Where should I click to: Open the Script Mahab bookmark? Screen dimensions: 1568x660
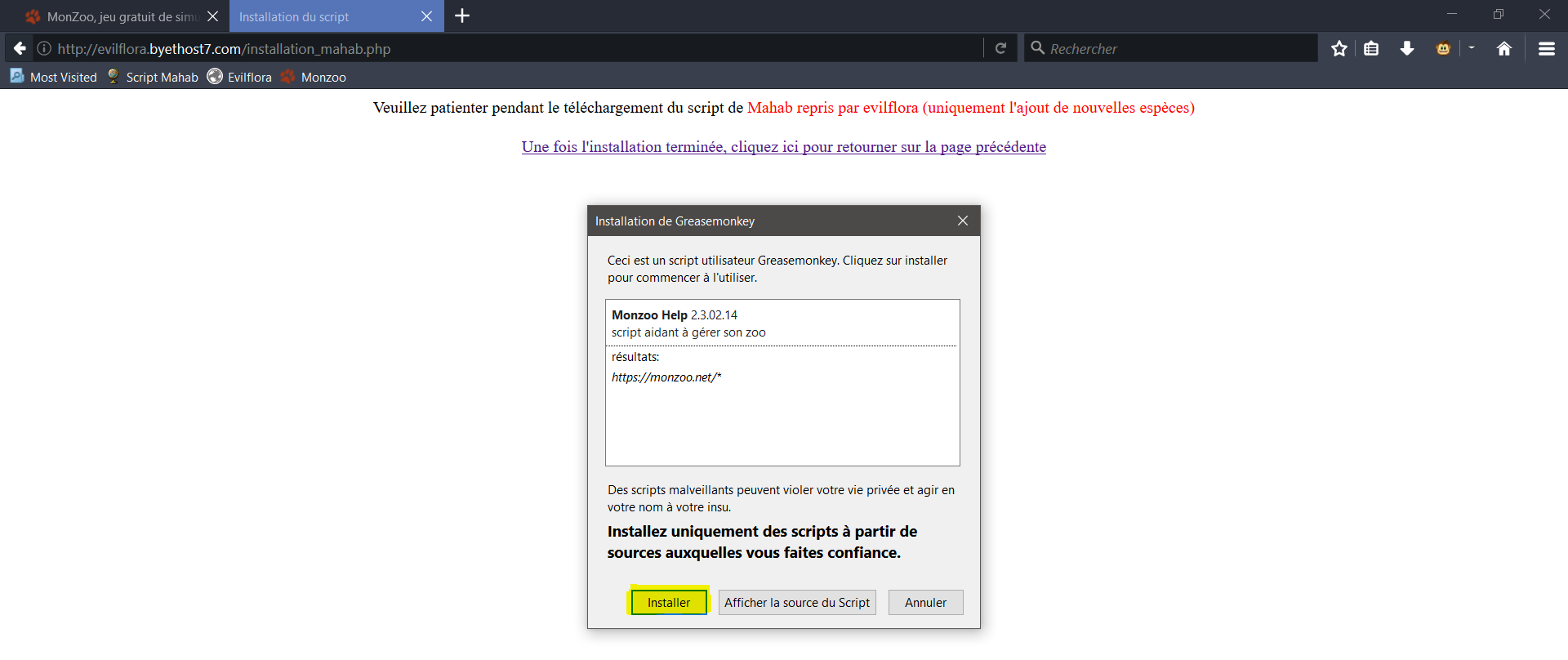pyautogui.click(x=153, y=77)
